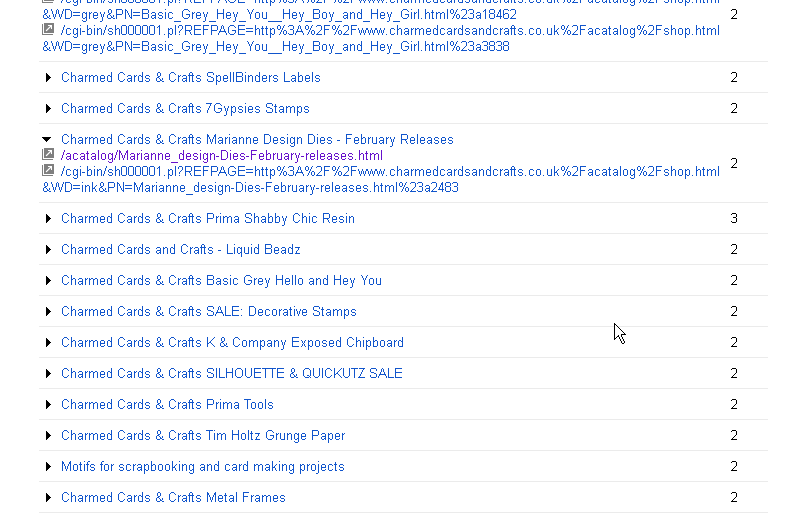The image size is (800, 520).
Task: Click the Basic Grey Hello and Hey You title
Action: [221, 281]
